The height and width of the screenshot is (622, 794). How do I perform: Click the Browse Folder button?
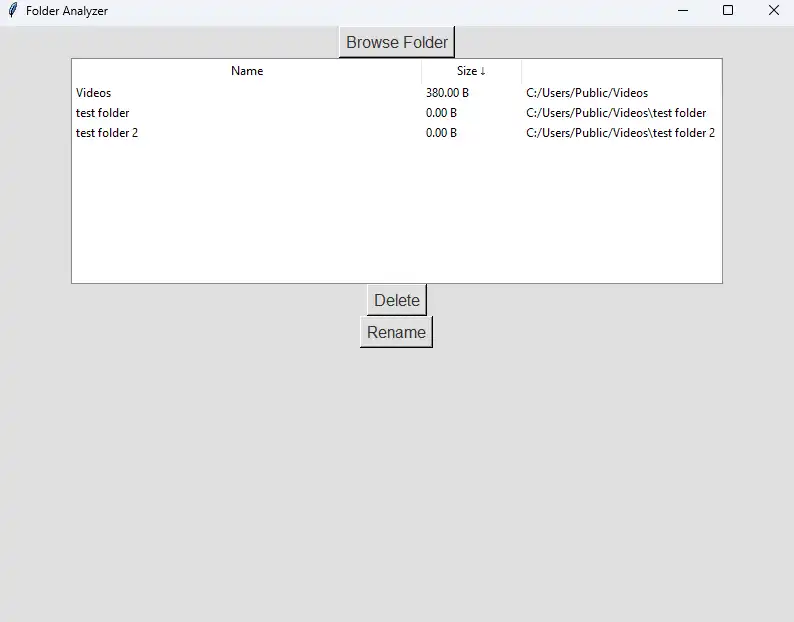pyautogui.click(x=396, y=42)
